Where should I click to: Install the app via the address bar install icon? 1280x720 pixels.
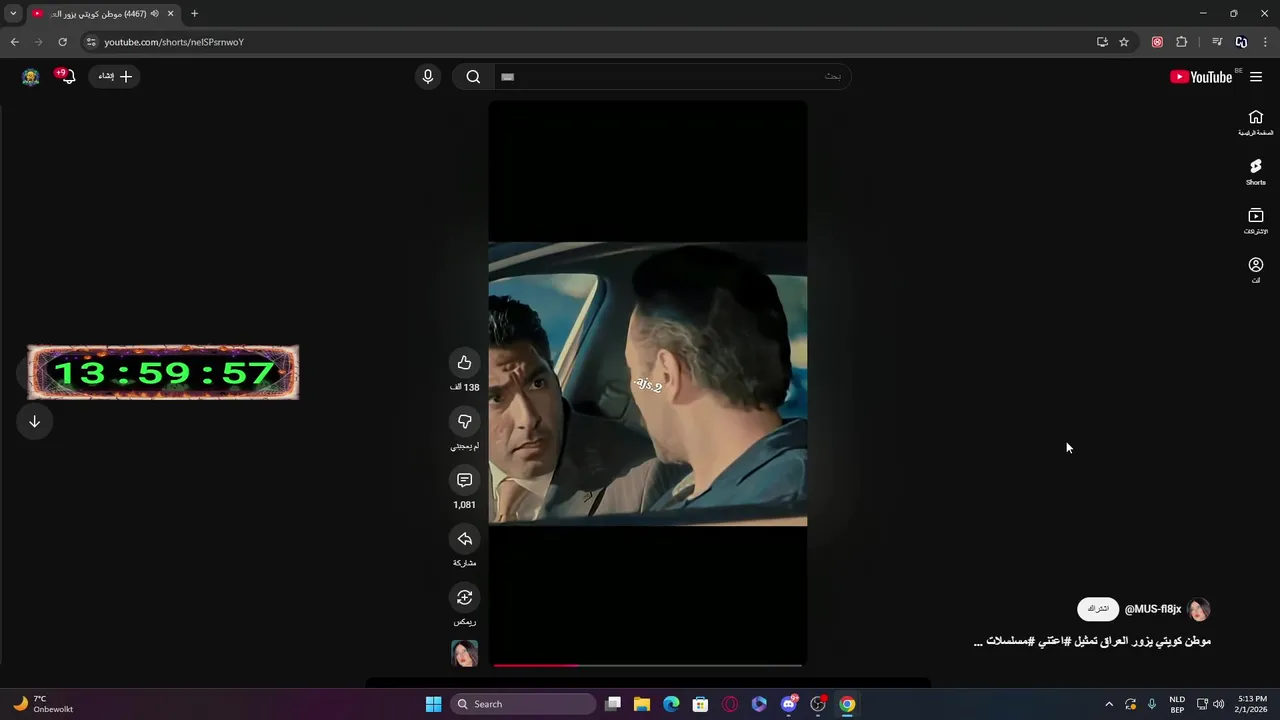tap(1102, 42)
